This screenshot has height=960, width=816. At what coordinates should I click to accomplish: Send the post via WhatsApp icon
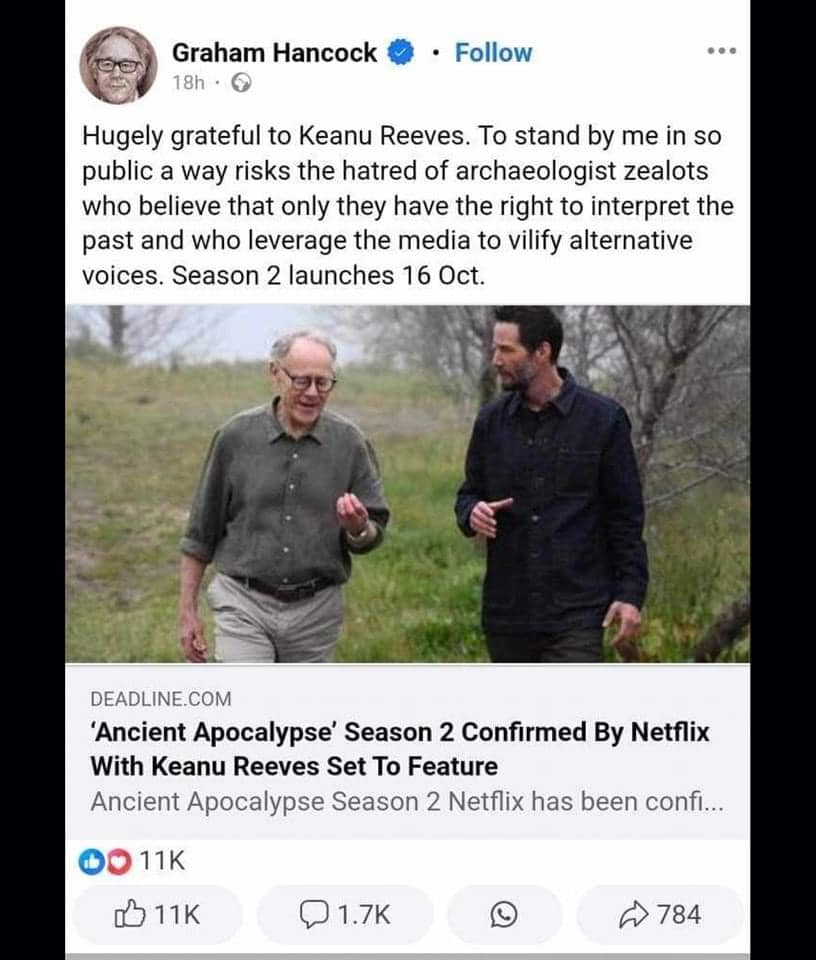coord(504,914)
